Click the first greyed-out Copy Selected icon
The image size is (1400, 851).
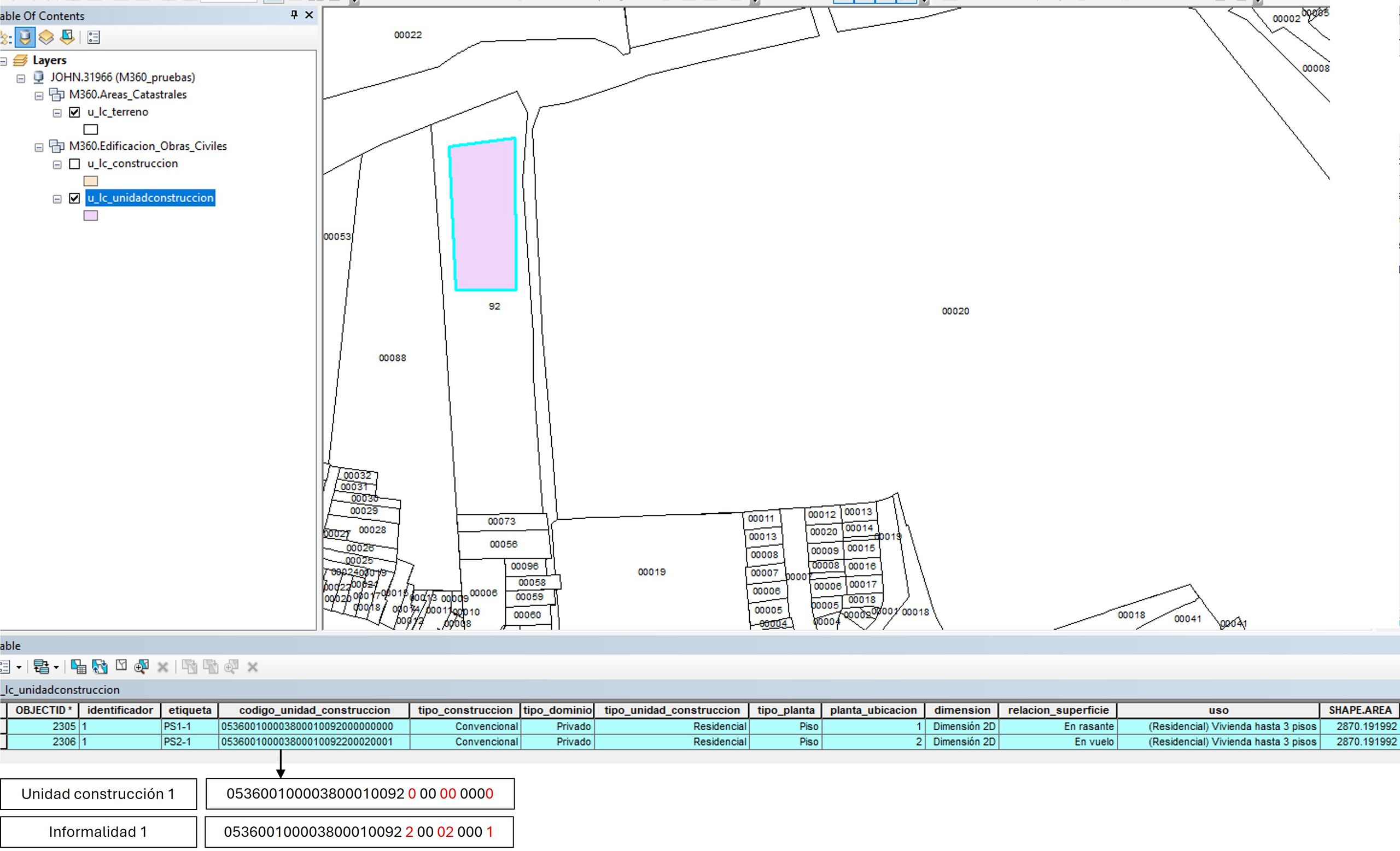[190, 666]
